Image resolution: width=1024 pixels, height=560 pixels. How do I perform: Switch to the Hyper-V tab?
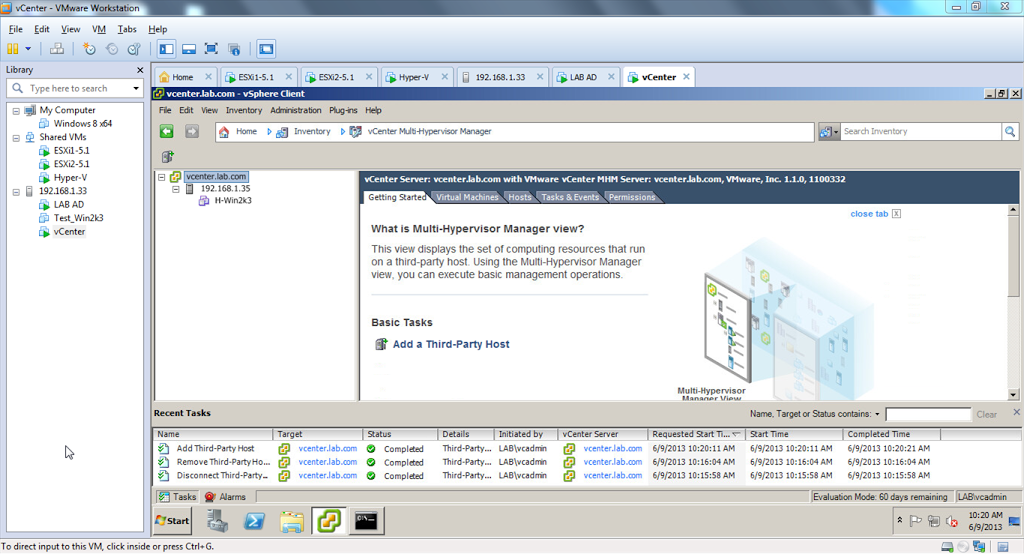[x=413, y=77]
